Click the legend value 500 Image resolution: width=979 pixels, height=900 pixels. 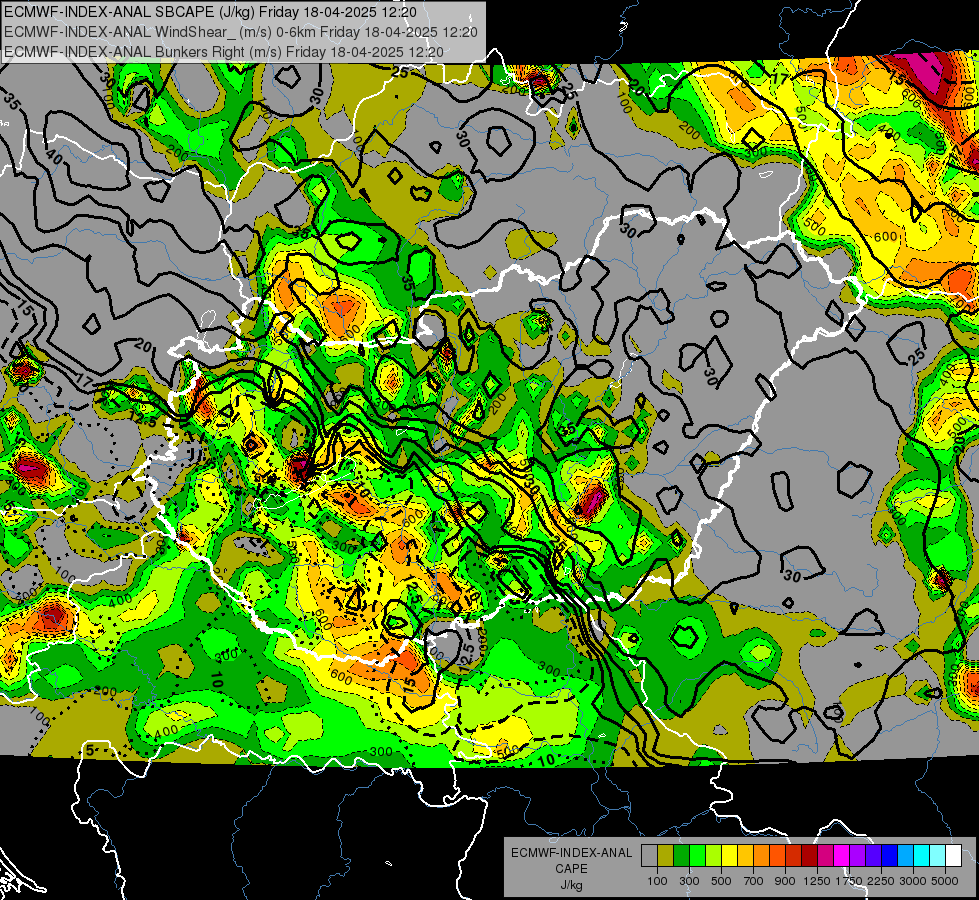(721, 881)
